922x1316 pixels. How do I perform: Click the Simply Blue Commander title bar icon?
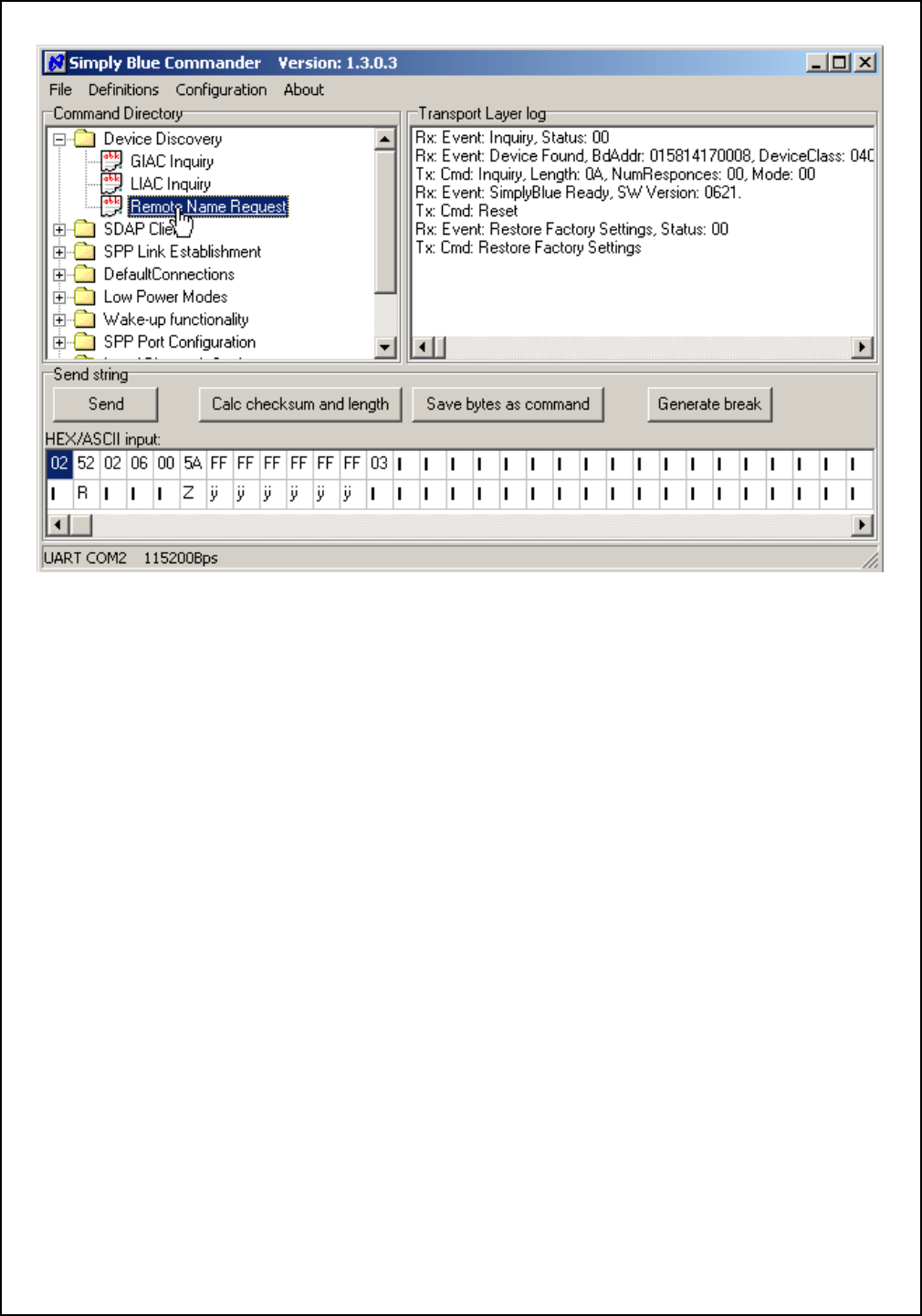click(56, 63)
